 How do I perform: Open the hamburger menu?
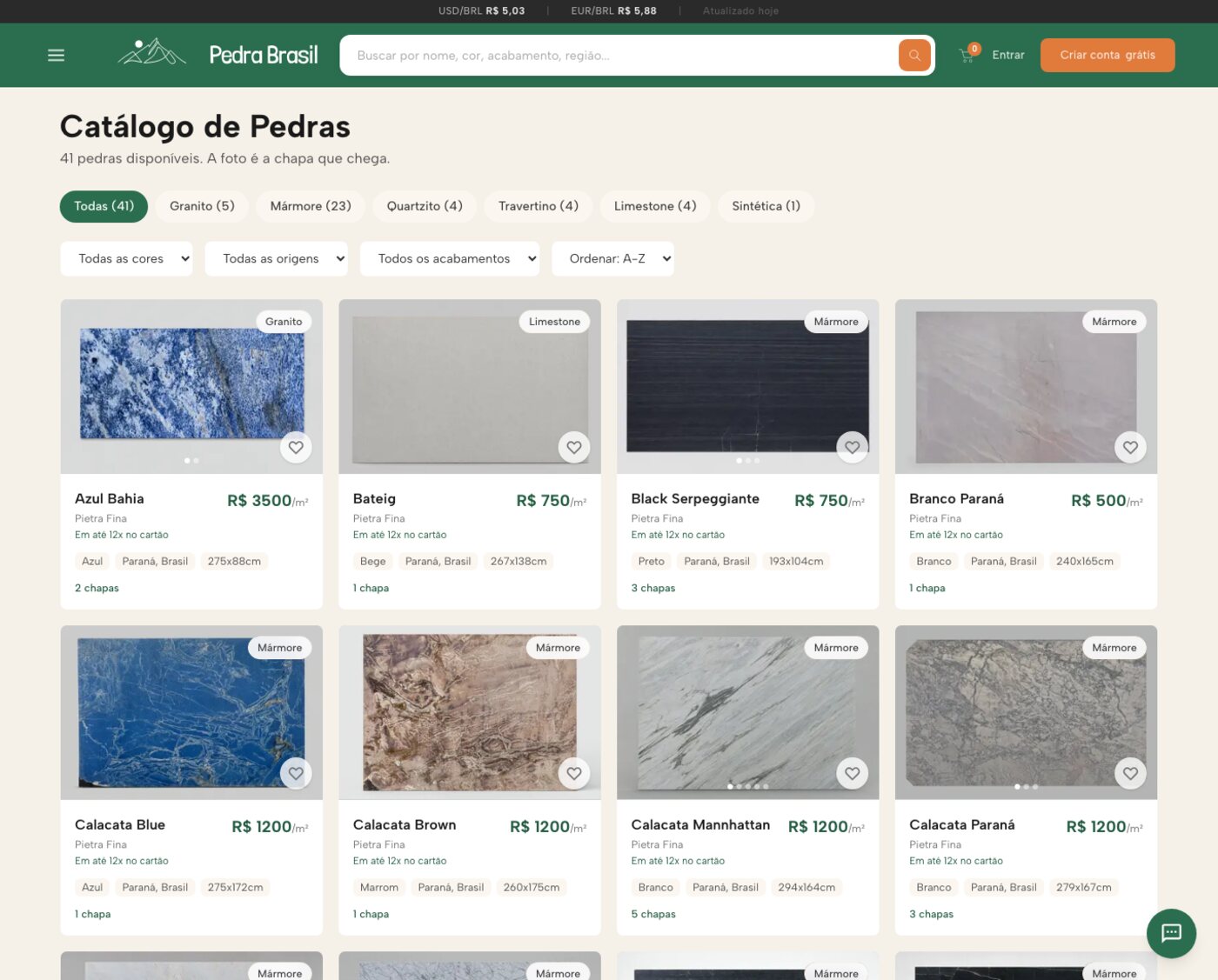[56, 56]
